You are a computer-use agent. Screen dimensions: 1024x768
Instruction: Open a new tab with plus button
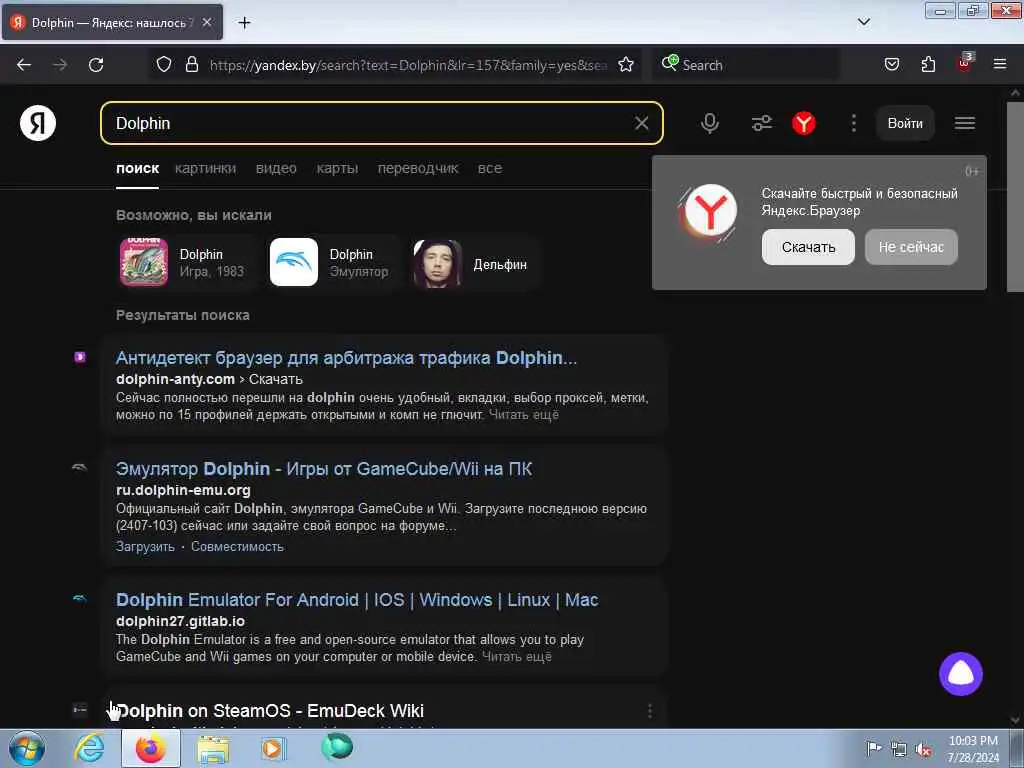tap(244, 23)
